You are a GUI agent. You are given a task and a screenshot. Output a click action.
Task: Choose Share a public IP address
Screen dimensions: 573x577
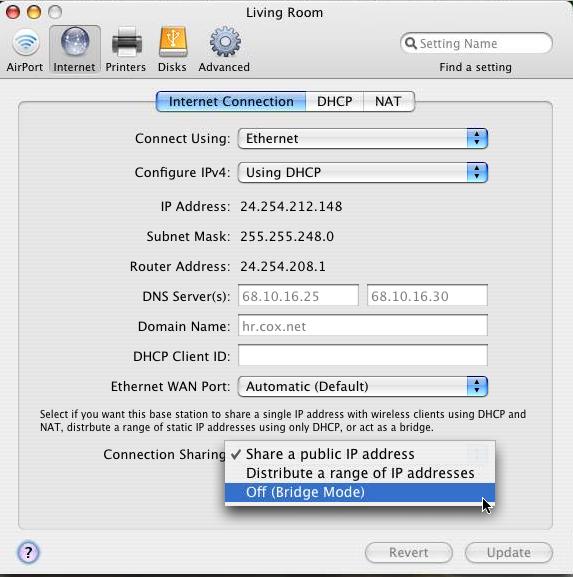tap(360, 454)
